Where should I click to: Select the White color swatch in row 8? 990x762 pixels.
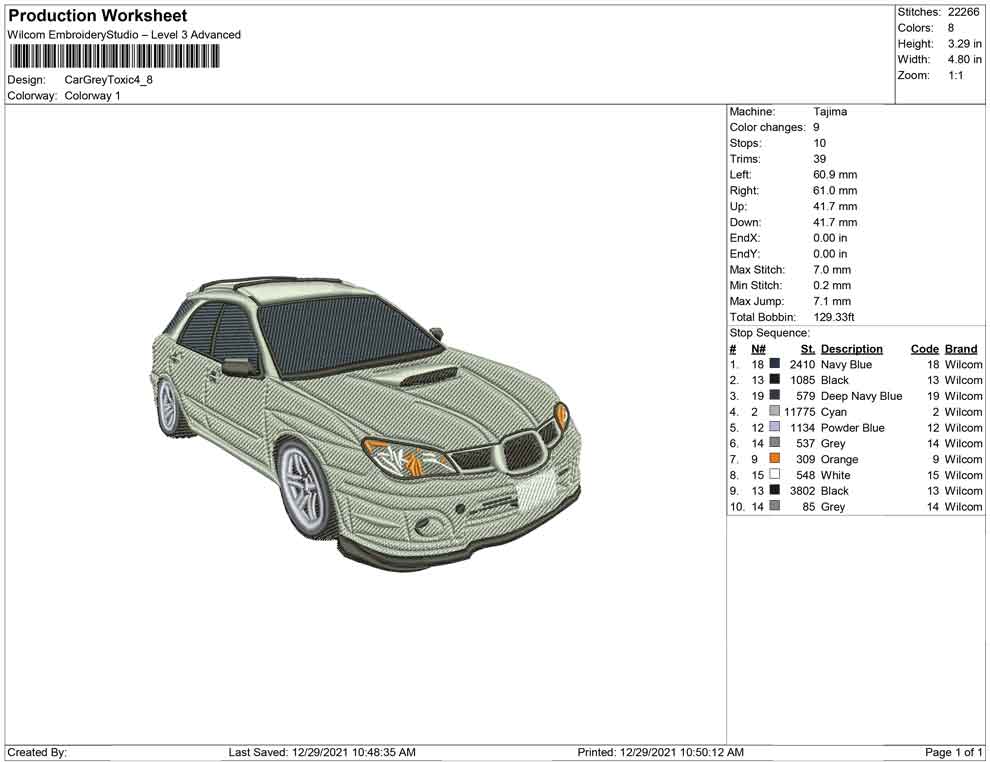(x=775, y=475)
